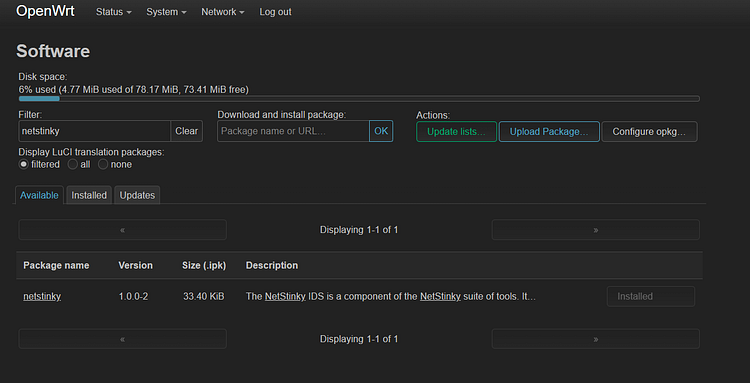750x383 pixels.
Task: Click the disk space usage progress bar
Action: point(359,98)
